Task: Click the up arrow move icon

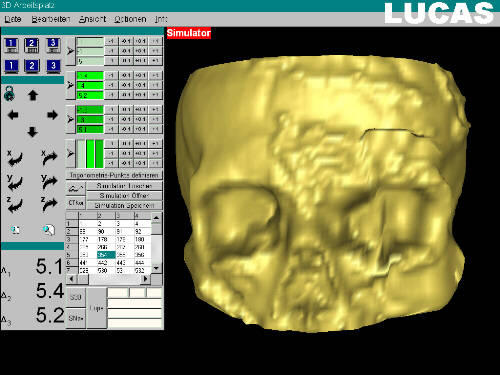Action: [33, 95]
